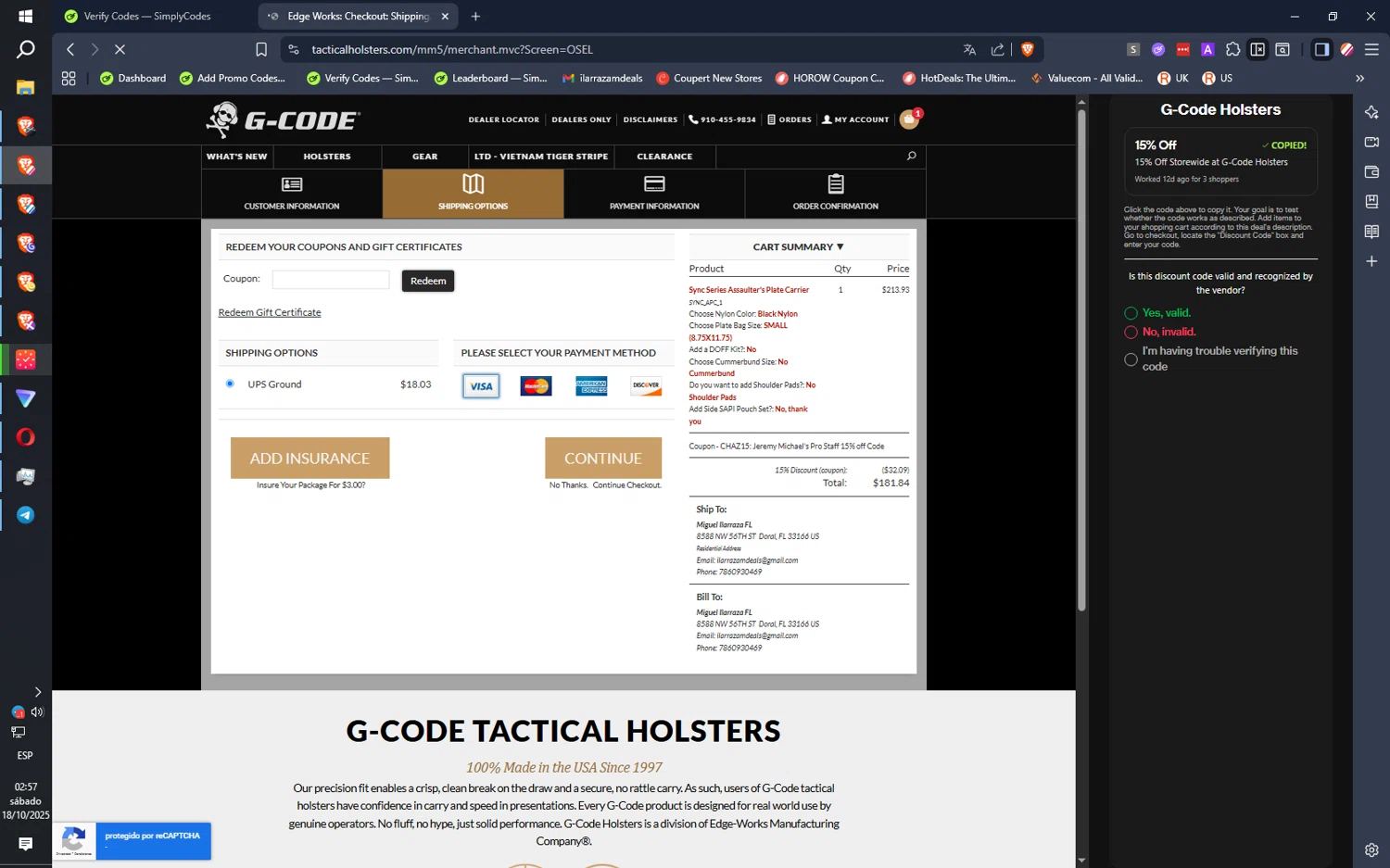Copy the 15% Off coupon code card
Screen dimensions: 1390x868
[1220, 161]
